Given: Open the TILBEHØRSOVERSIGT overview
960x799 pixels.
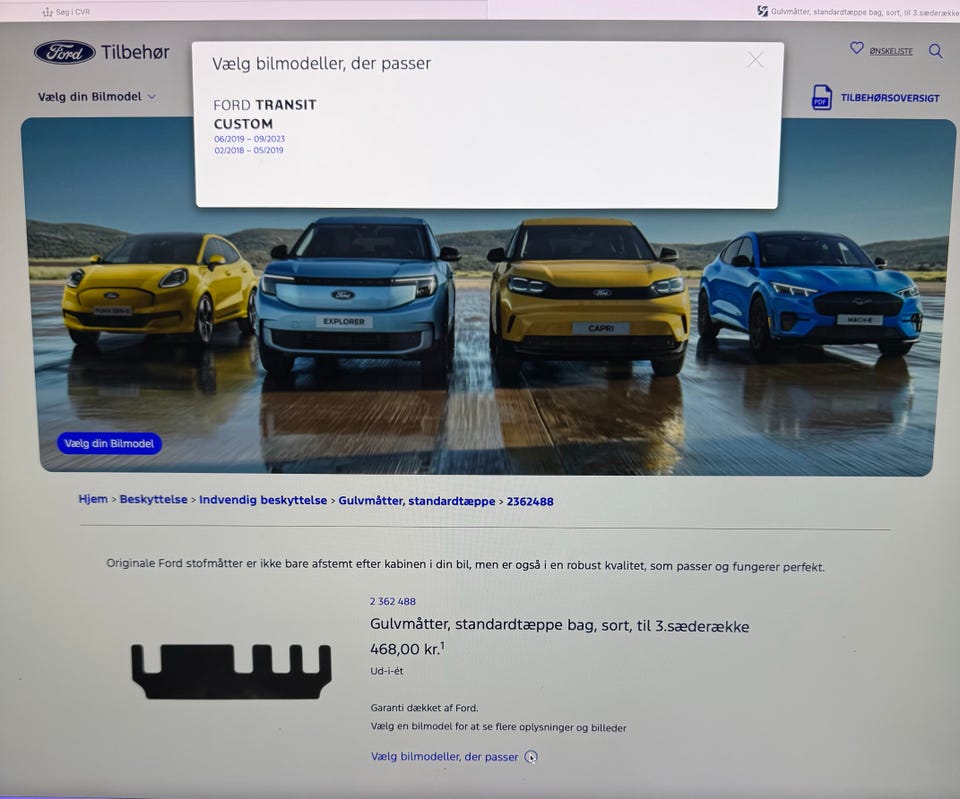Looking at the screenshot, I should click(888, 98).
